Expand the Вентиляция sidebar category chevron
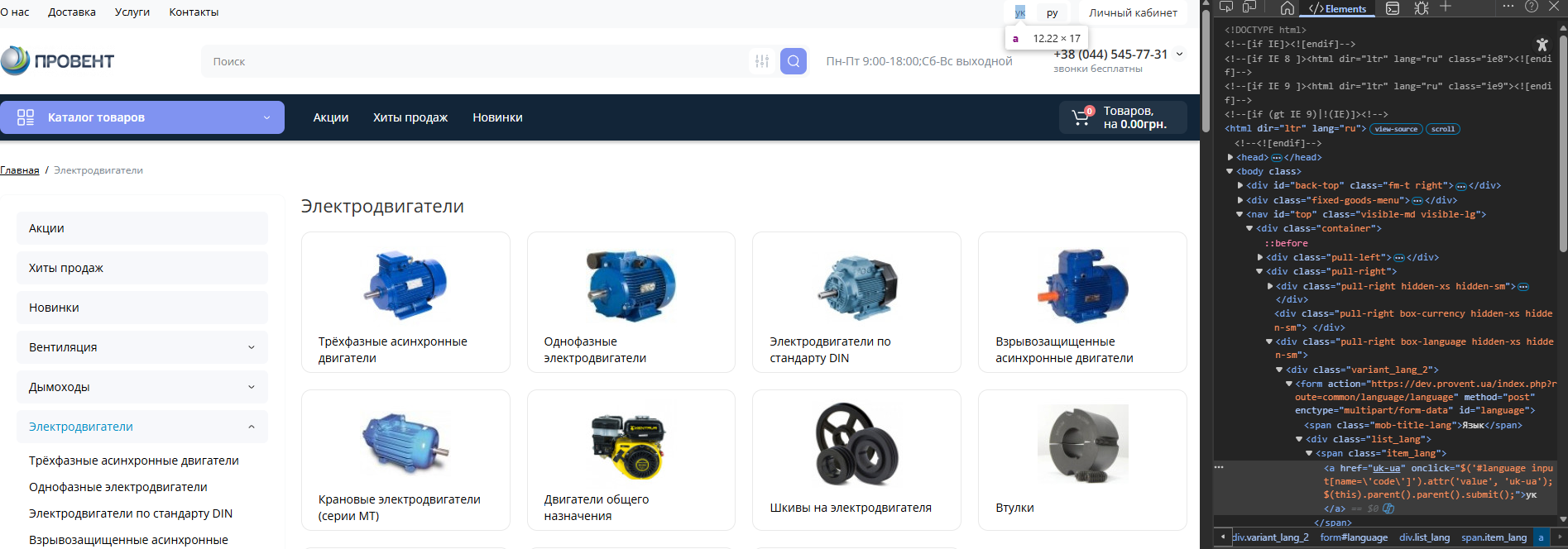 point(252,347)
